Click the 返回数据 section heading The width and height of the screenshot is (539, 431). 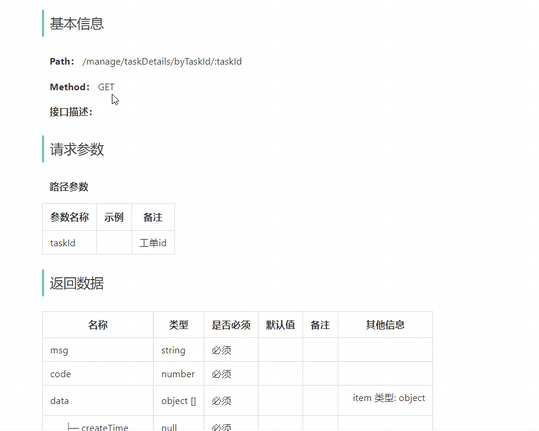coord(77,283)
